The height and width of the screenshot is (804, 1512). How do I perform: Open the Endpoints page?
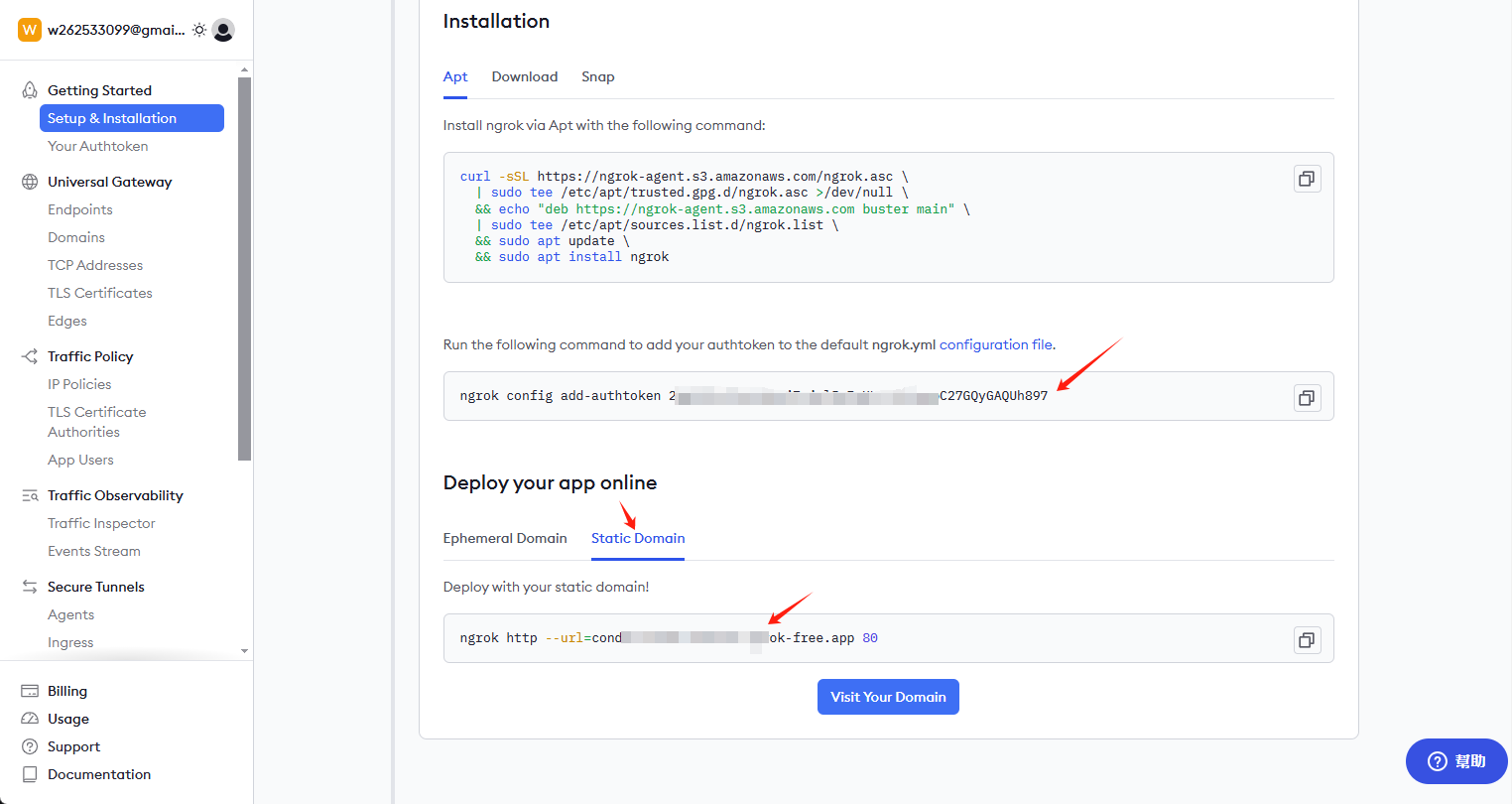(x=80, y=209)
